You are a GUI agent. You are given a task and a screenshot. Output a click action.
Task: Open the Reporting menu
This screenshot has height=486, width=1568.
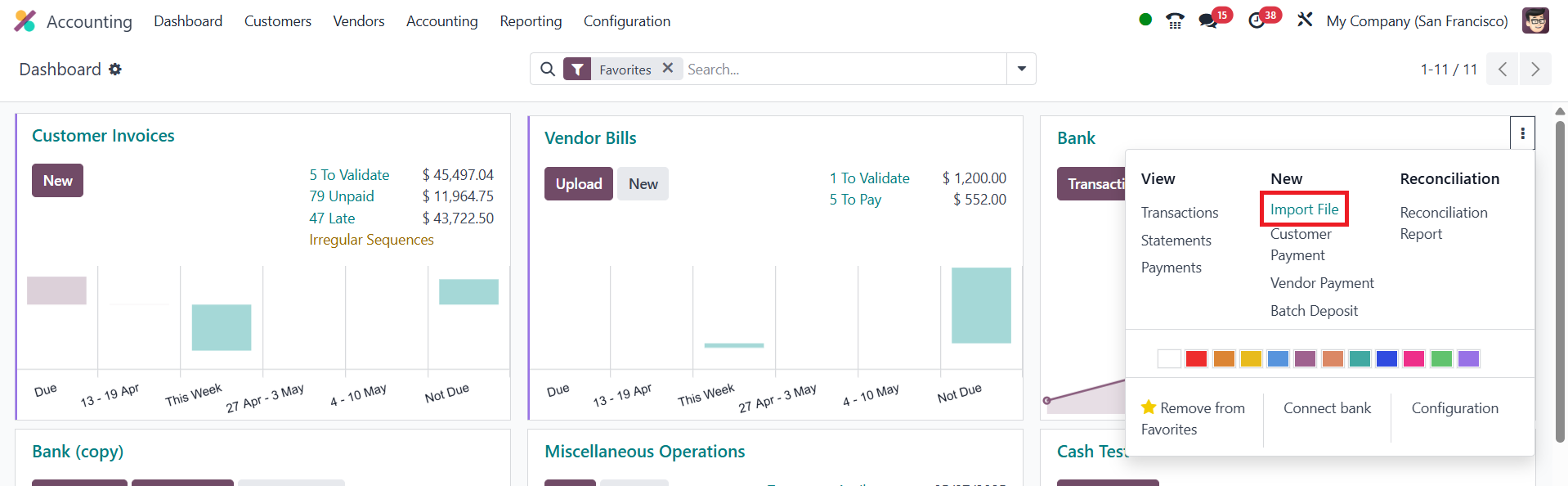pos(531,21)
